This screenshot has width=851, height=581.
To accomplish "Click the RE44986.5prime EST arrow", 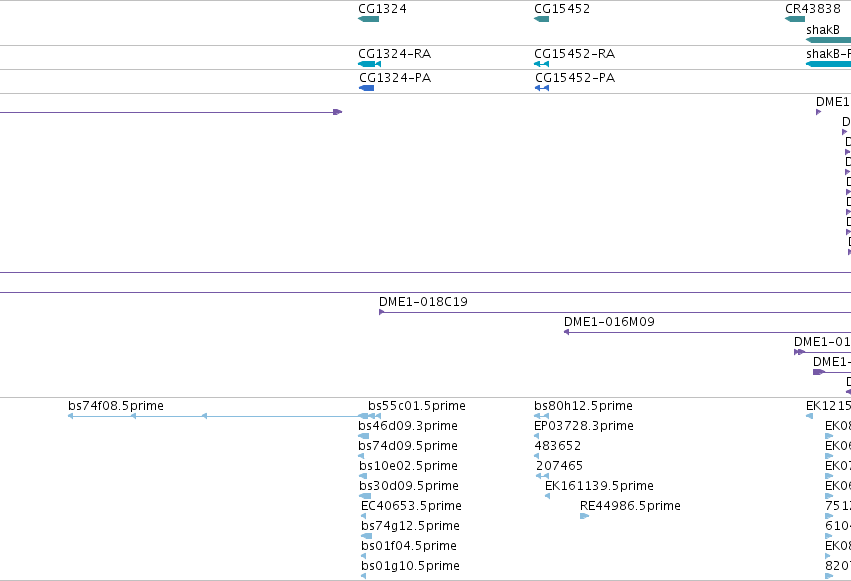I will [585, 516].
